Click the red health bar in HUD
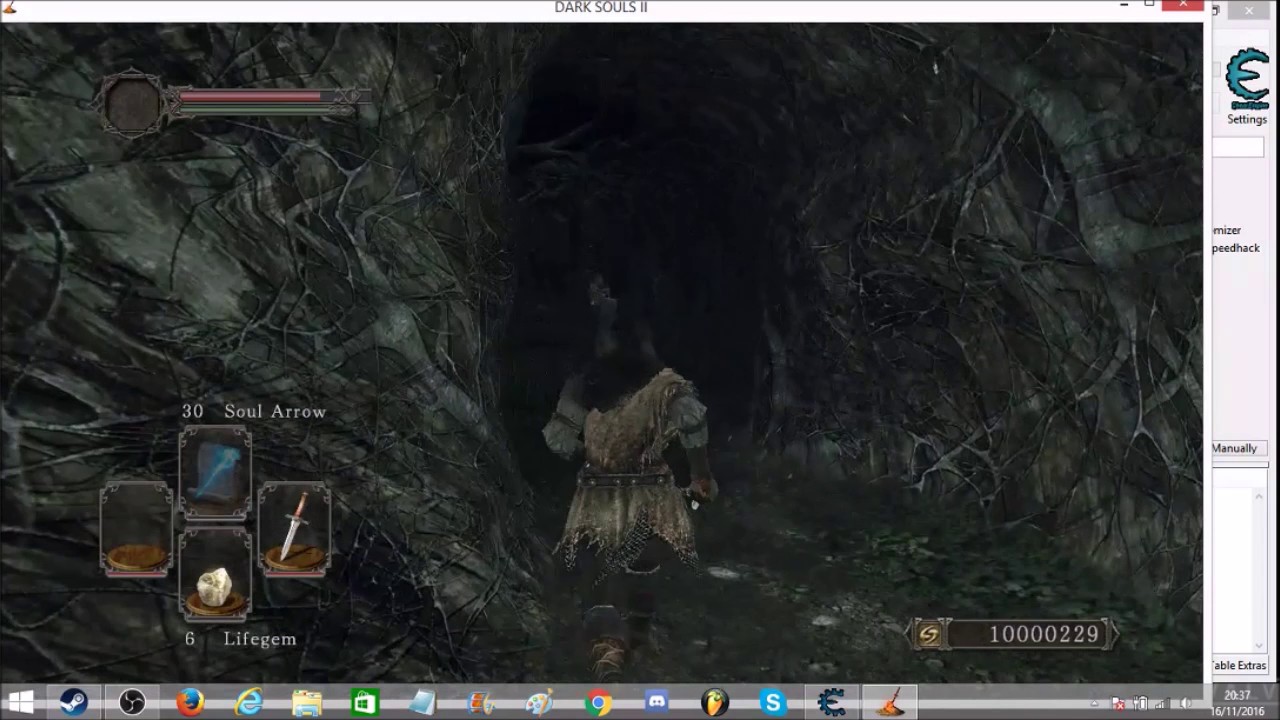The width and height of the screenshot is (1280, 720). pos(250,97)
